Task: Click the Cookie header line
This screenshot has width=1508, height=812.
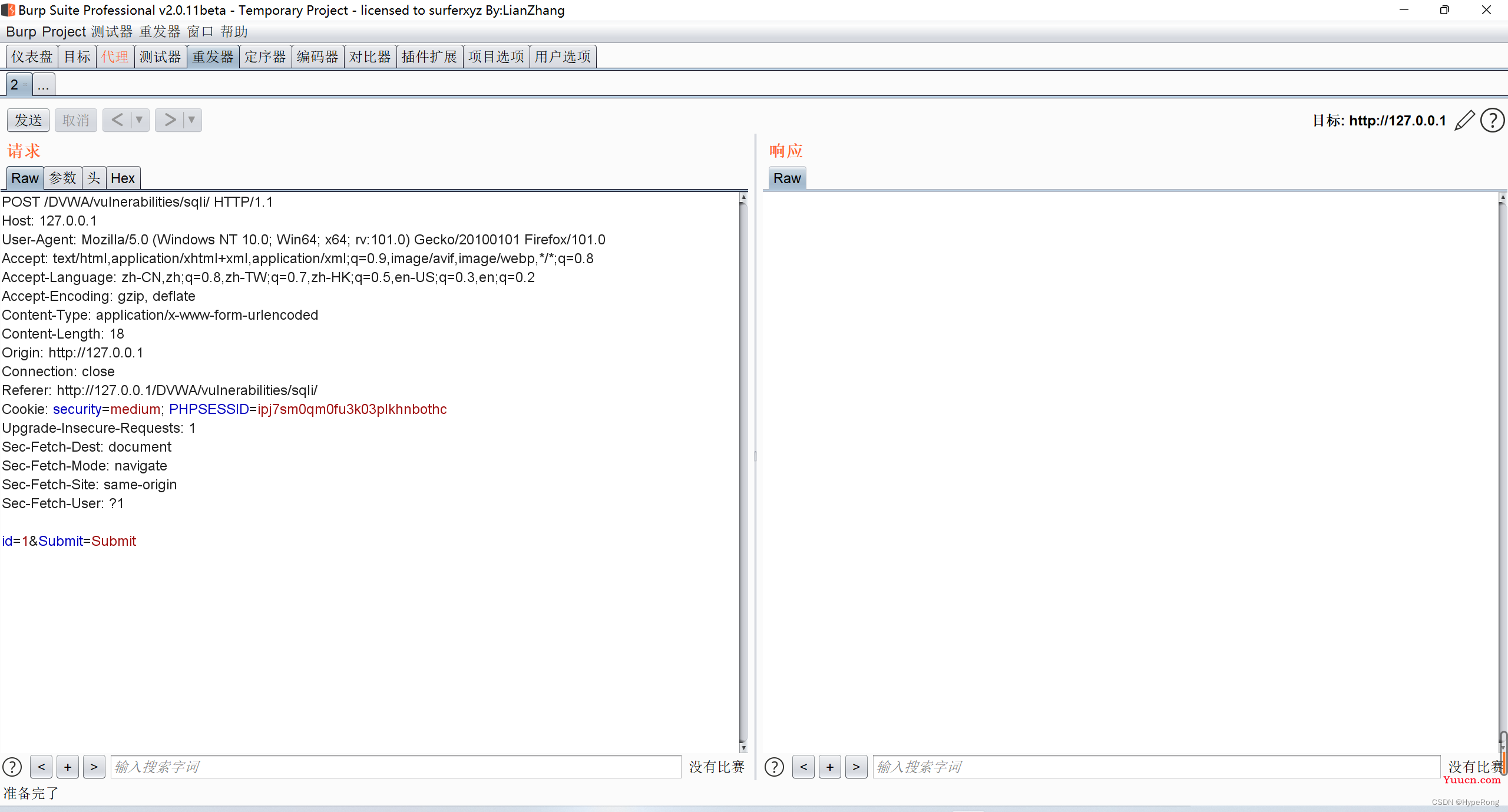Action: point(224,409)
